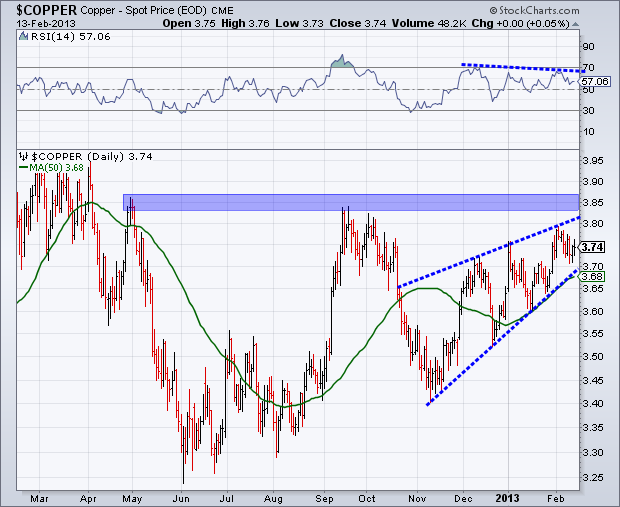The height and width of the screenshot is (507, 620).
Task: Click the $COPPER ticker symbol title
Action: (x=47, y=9)
